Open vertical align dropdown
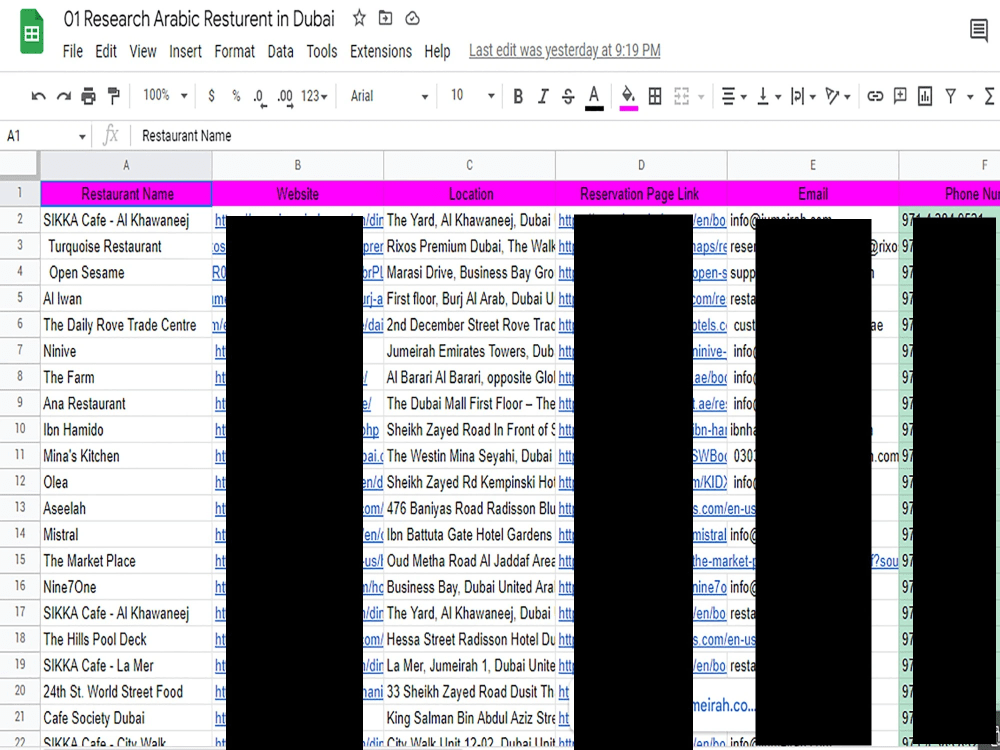This screenshot has width=1000, height=750. pyautogui.click(x=768, y=96)
